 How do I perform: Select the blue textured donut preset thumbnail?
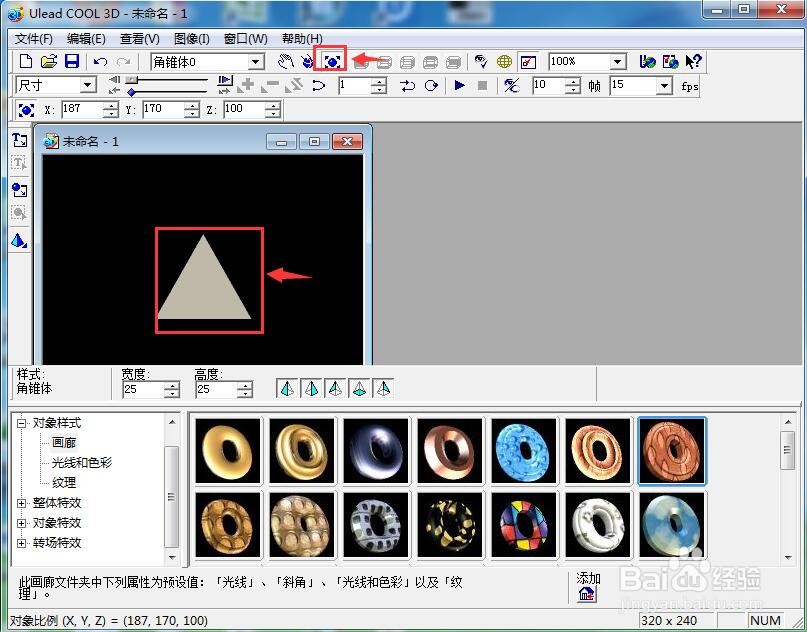[524, 451]
